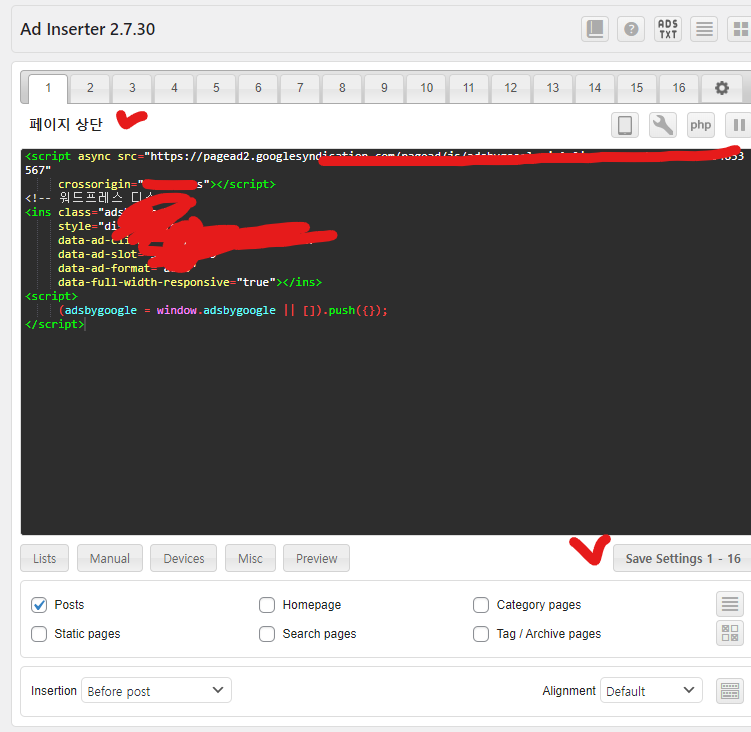Switch to block tab 5
Image resolution: width=751 pixels, height=732 pixels.
point(216,88)
